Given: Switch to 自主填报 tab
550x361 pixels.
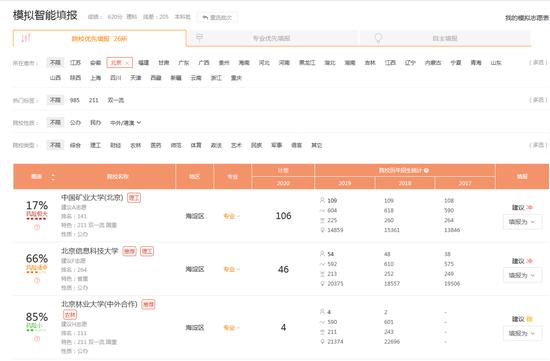Looking at the screenshot, I should click(x=445, y=38).
